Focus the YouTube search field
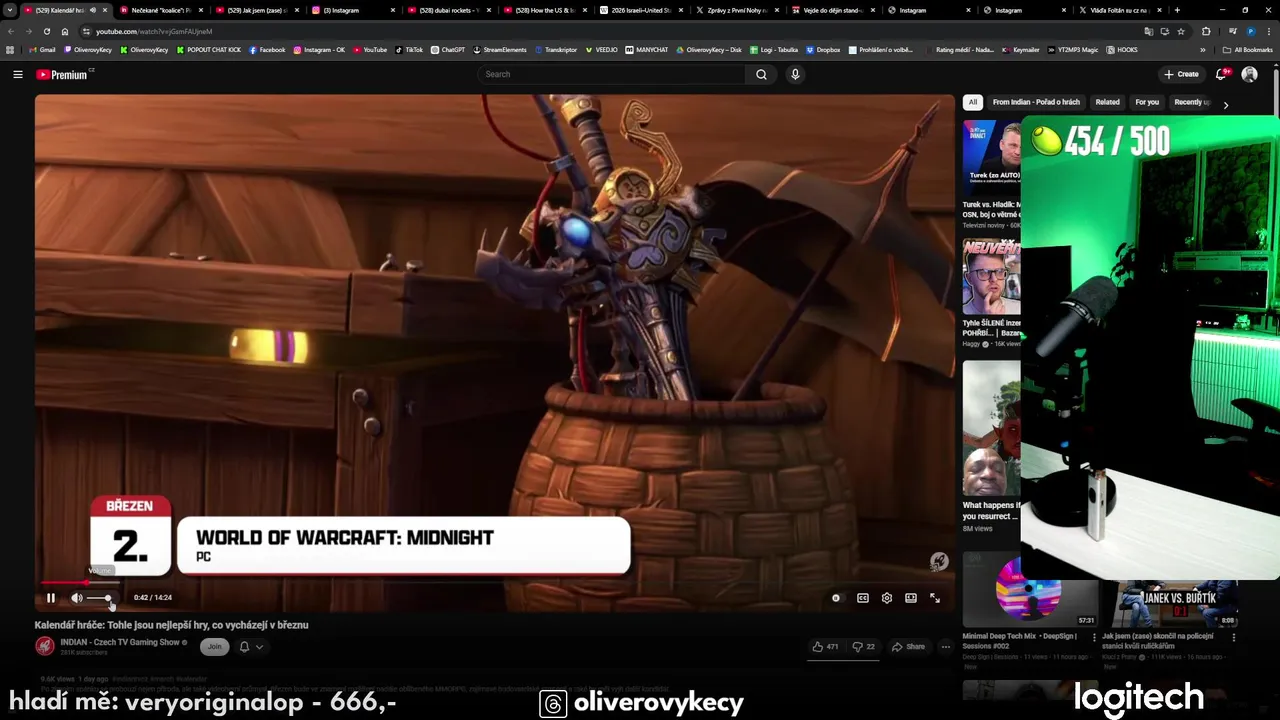The image size is (1280, 720). click(611, 74)
